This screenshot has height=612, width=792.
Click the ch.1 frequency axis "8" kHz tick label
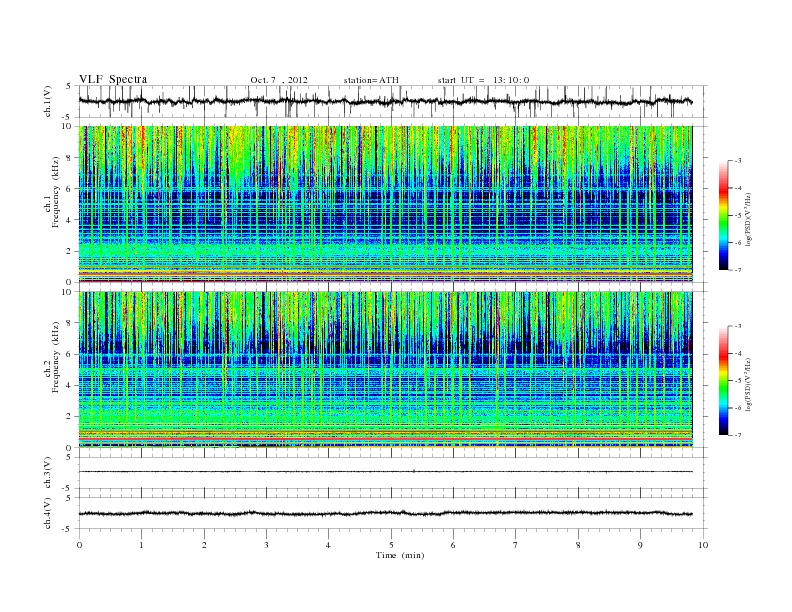coord(69,158)
